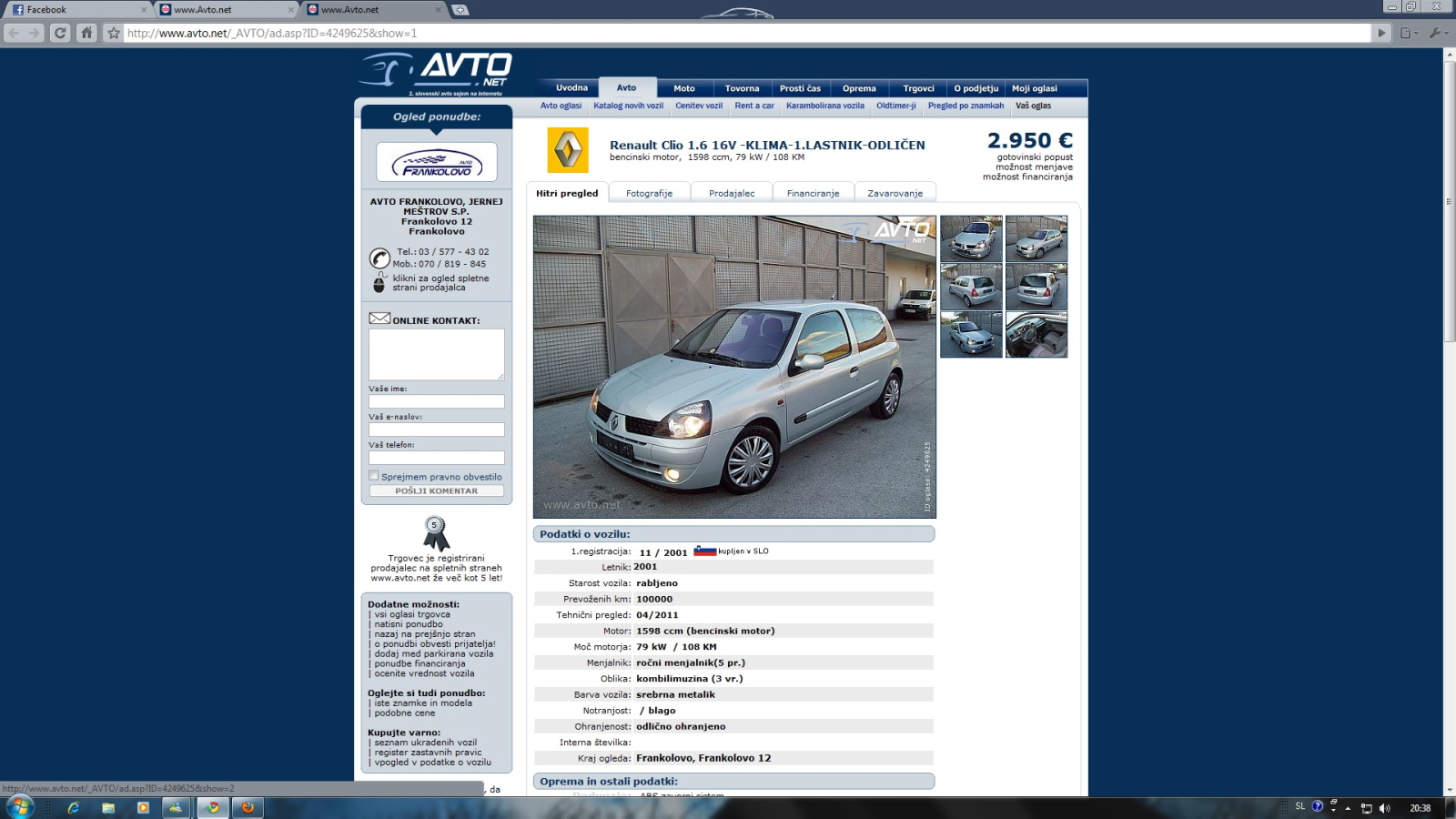Open Rent a car link

(x=754, y=106)
